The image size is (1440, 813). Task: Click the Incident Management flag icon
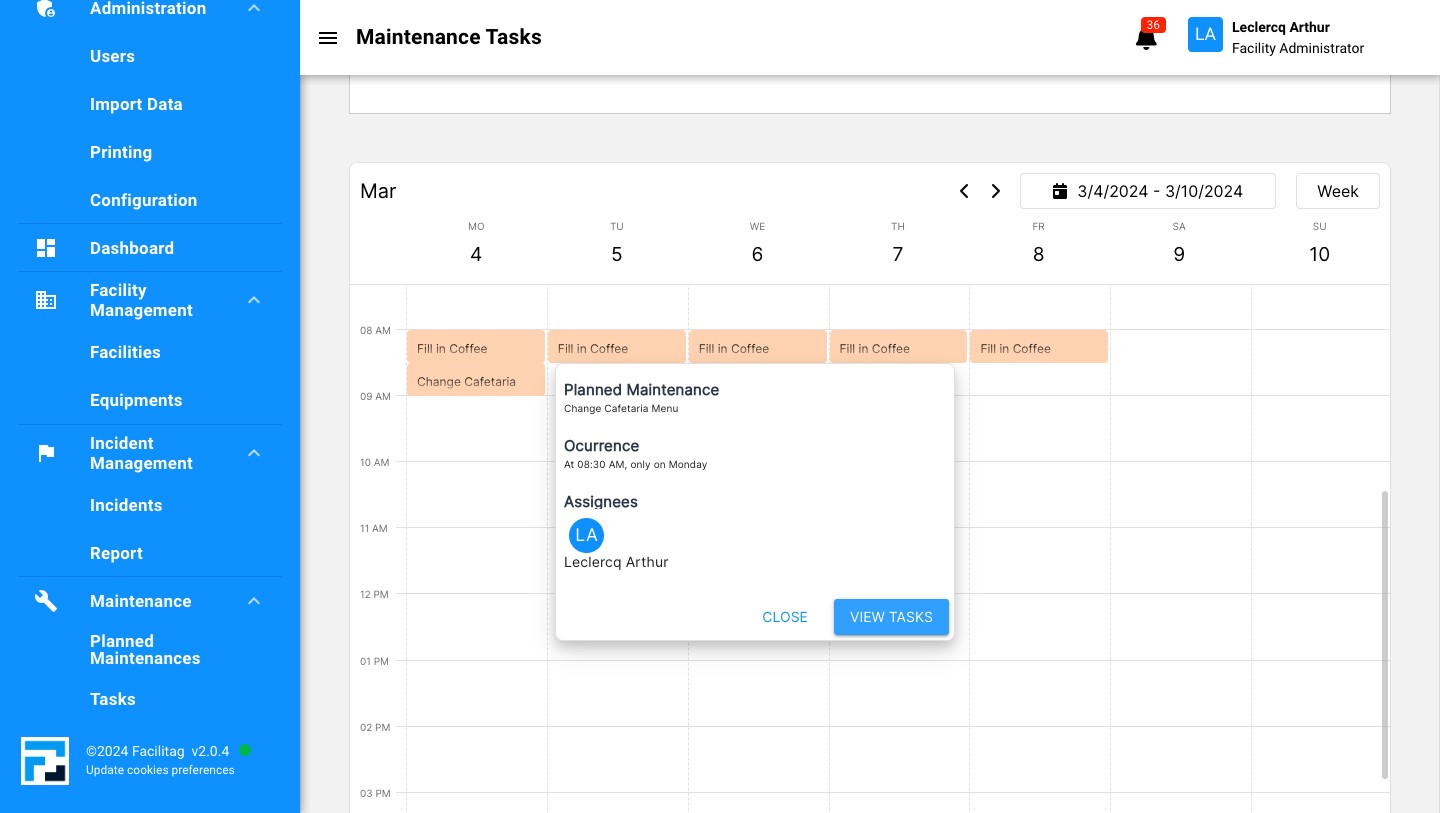[x=46, y=453]
